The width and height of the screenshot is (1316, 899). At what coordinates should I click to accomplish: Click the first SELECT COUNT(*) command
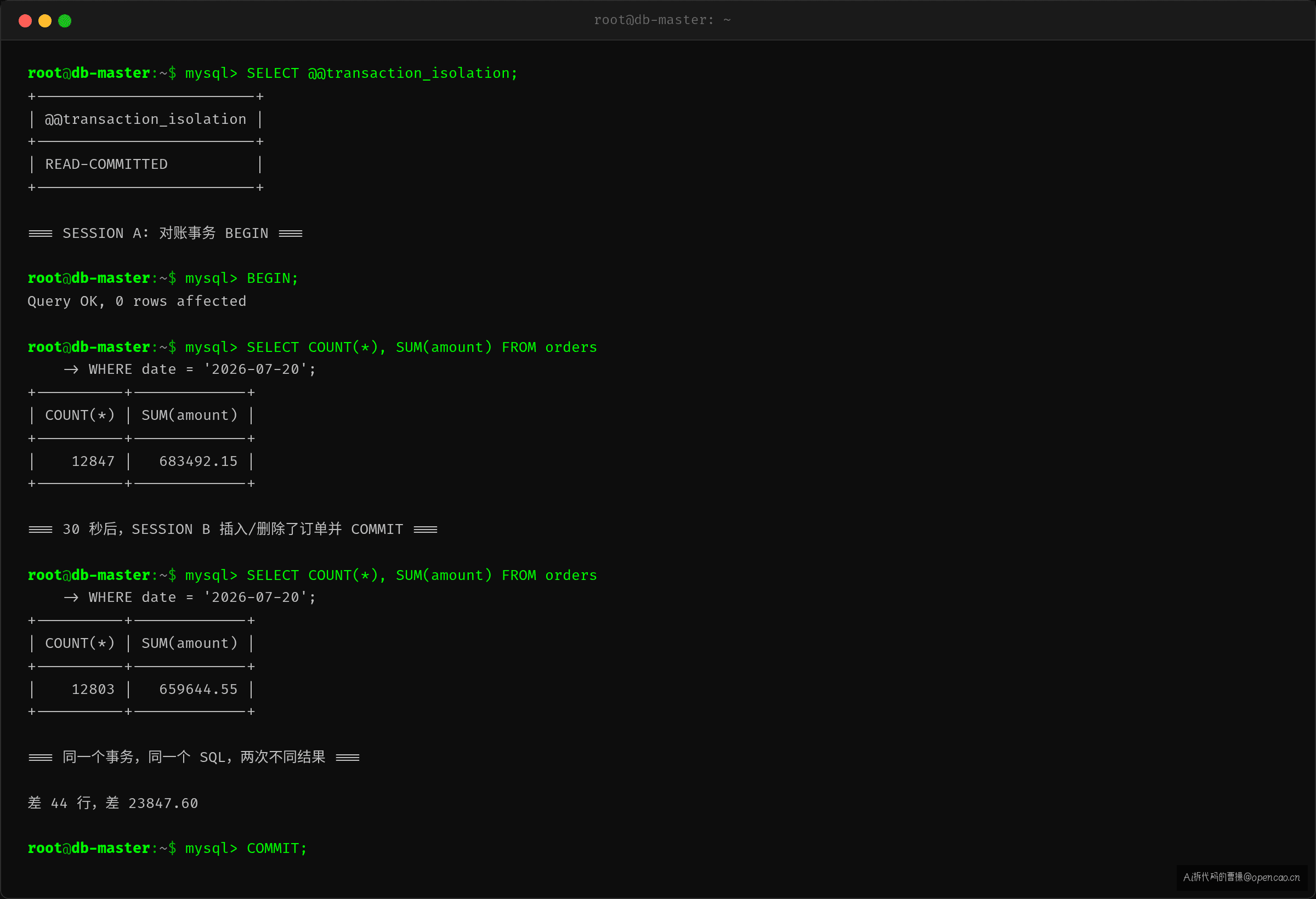pyautogui.click(x=422, y=347)
